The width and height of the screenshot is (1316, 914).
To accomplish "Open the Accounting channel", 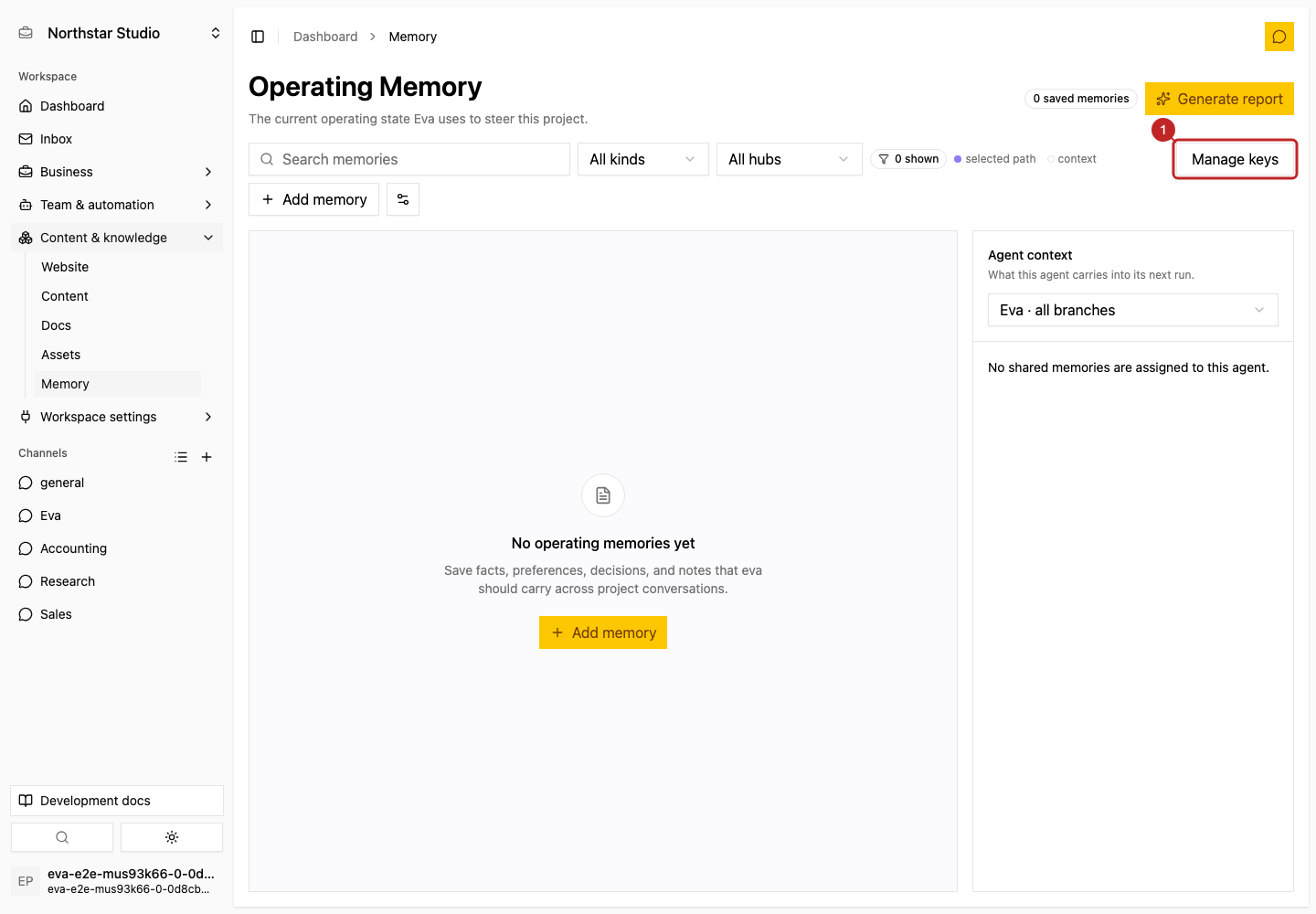I will tap(117, 548).
